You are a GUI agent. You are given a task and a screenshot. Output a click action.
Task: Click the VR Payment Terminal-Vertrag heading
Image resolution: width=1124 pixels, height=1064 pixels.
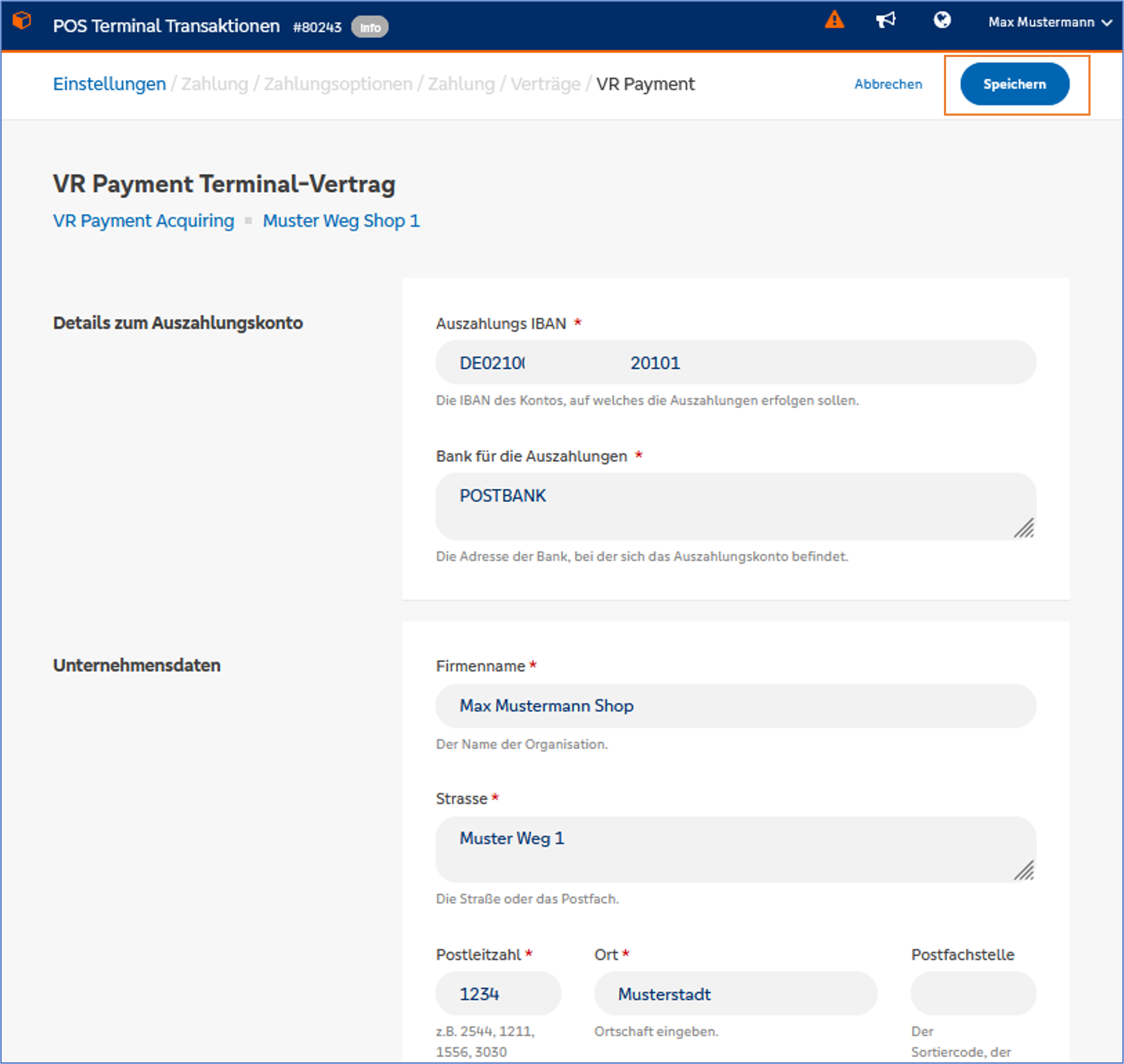[224, 184]
